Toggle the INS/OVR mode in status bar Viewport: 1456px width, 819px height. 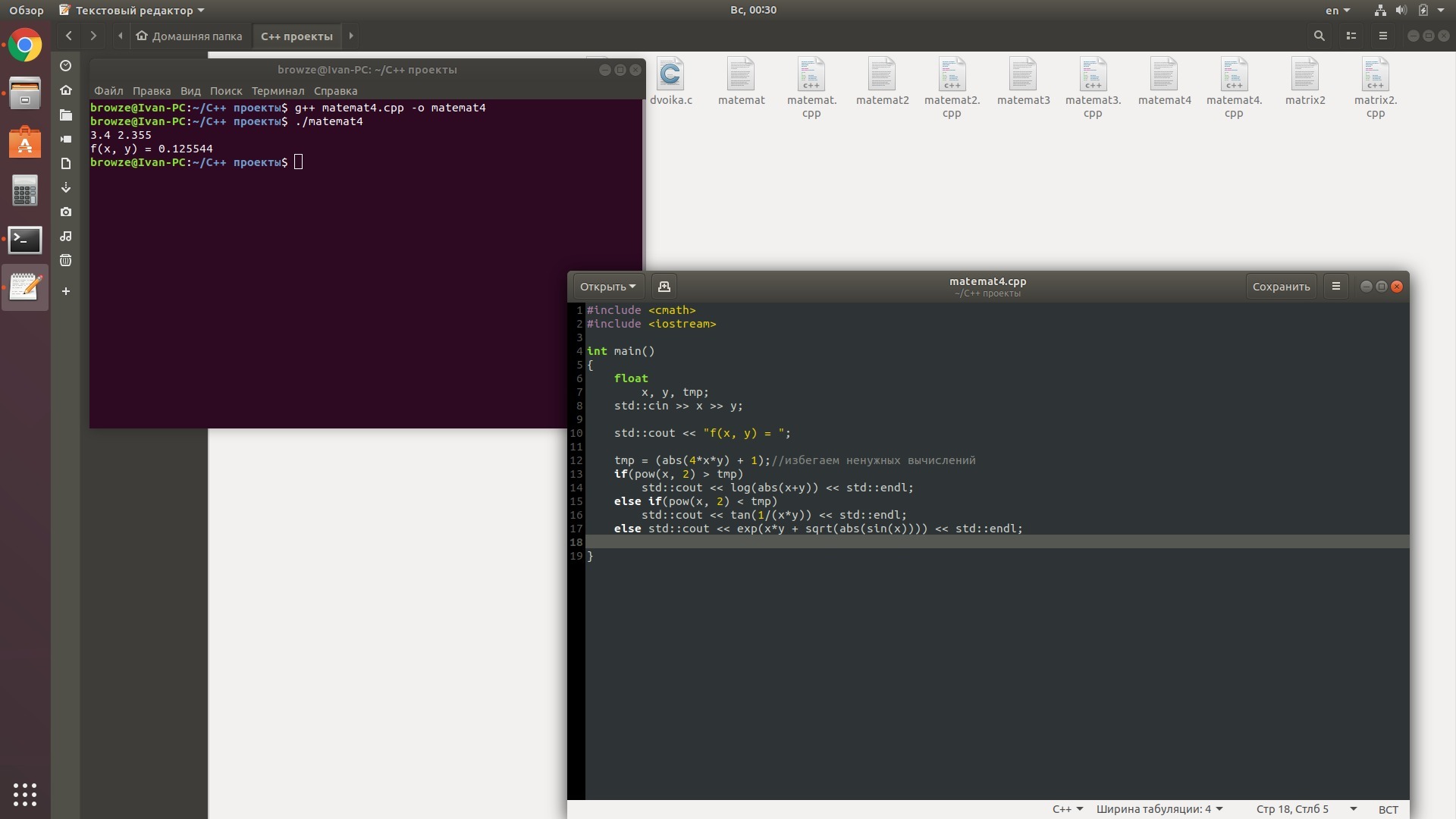pos(1388,809)
